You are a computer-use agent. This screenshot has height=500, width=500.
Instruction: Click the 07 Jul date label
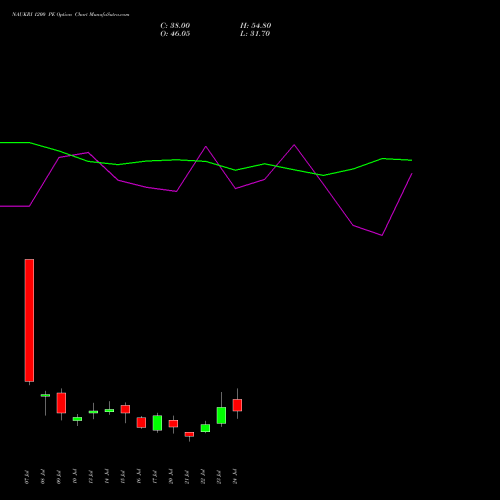pos(27,477)
